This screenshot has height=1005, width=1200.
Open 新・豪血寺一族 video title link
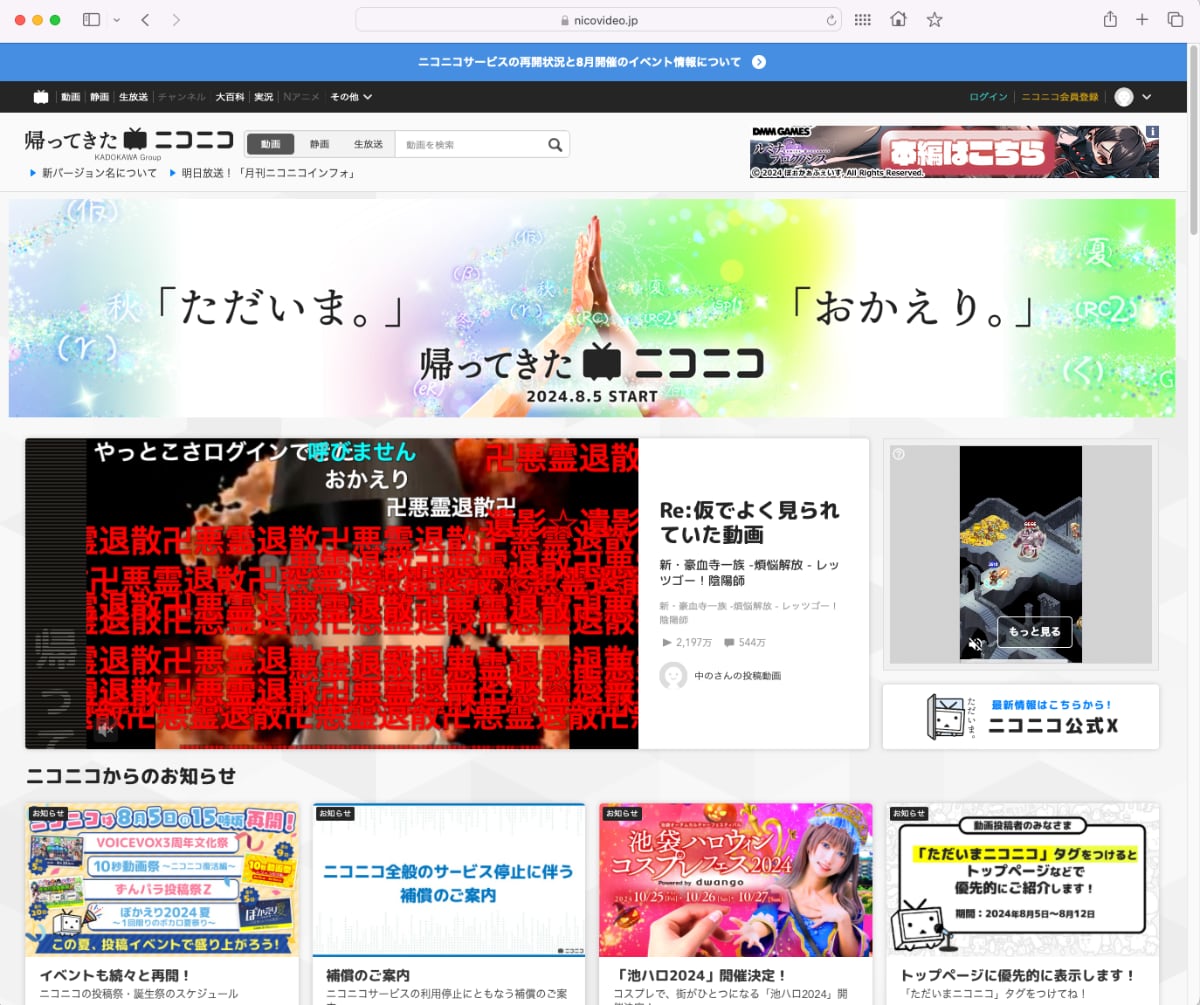click(x=749, y=573)
